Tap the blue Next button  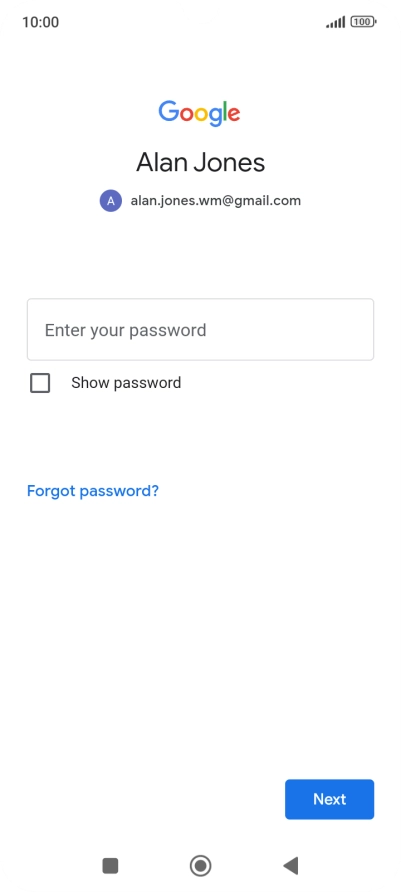329,799
